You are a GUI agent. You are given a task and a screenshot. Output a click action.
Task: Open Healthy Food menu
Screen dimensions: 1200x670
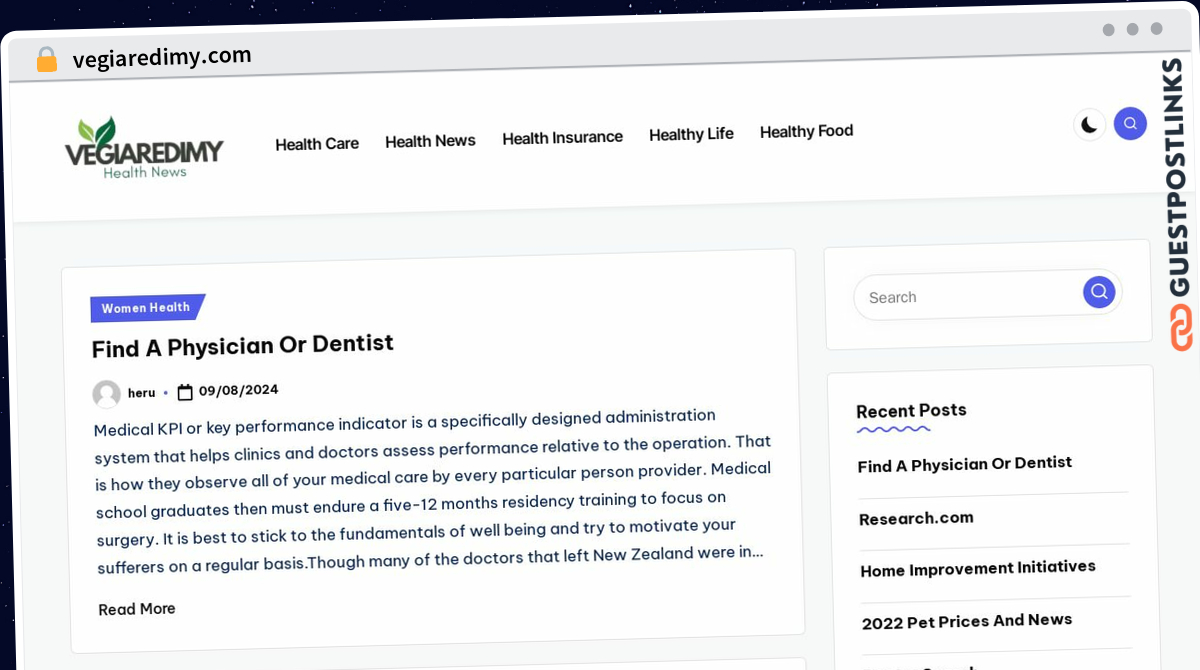click(x=806, y=131)
